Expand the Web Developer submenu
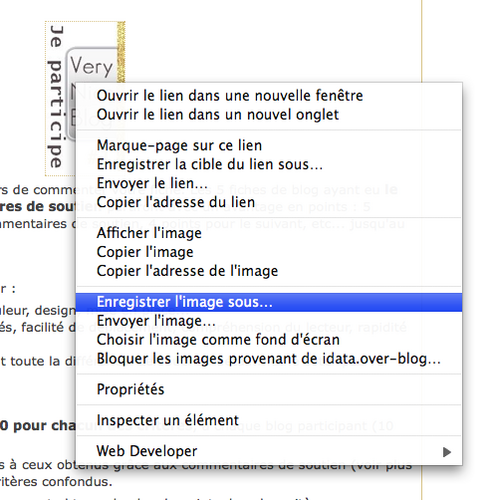This screenshot has height=500, width=495. click(269, 451)
